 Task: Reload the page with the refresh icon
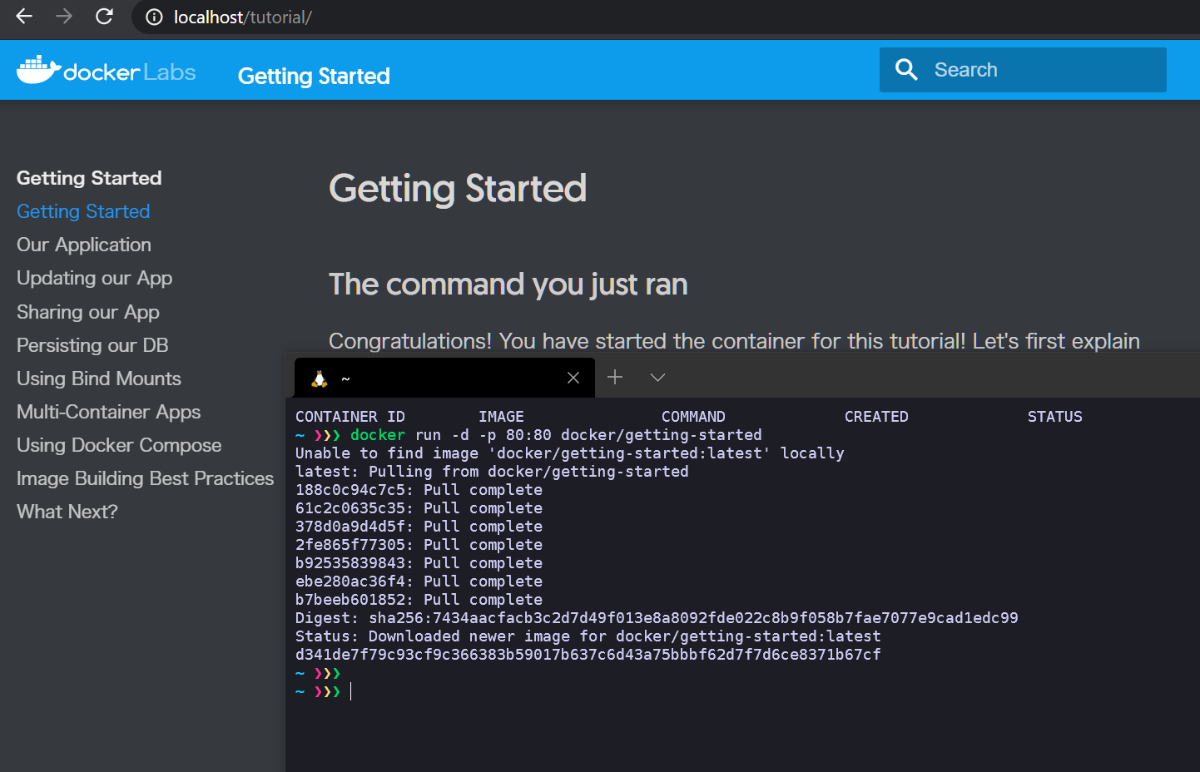click(x=104, y=17)
